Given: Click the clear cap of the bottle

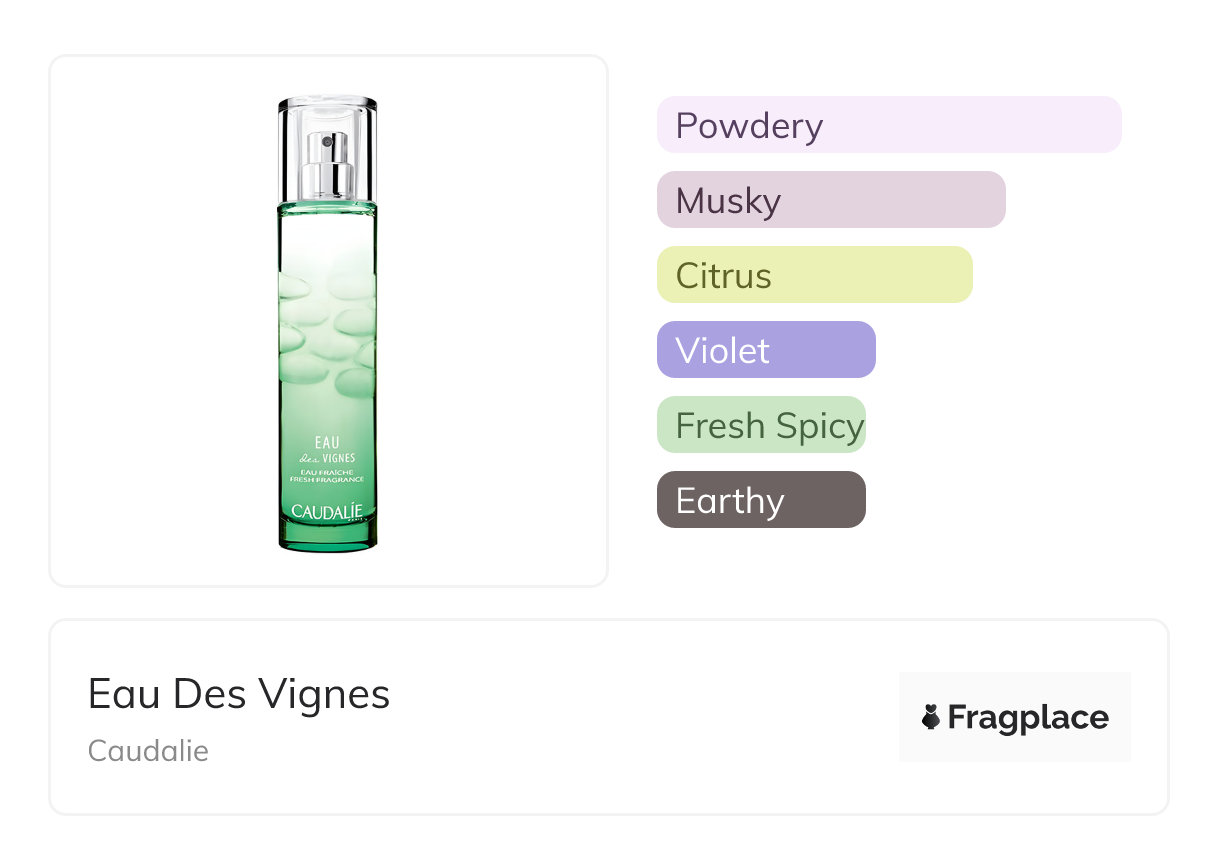Looking at the screenshot, I should pyautogui.click(x=328, y=112).
